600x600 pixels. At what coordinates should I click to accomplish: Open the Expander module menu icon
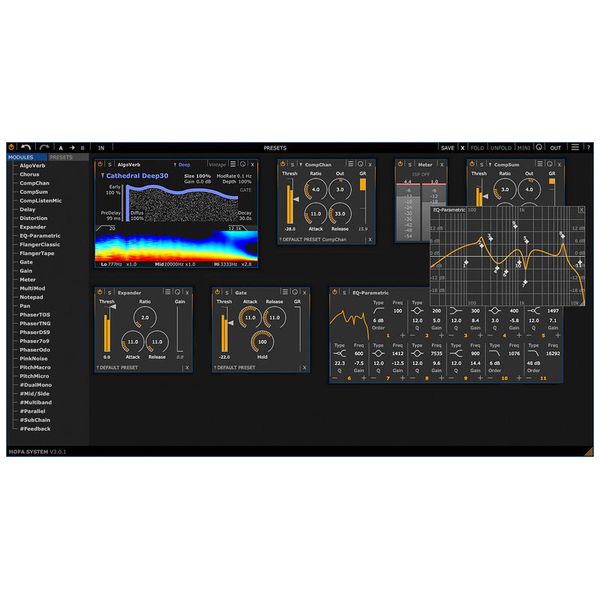click(x=168, y=292)
